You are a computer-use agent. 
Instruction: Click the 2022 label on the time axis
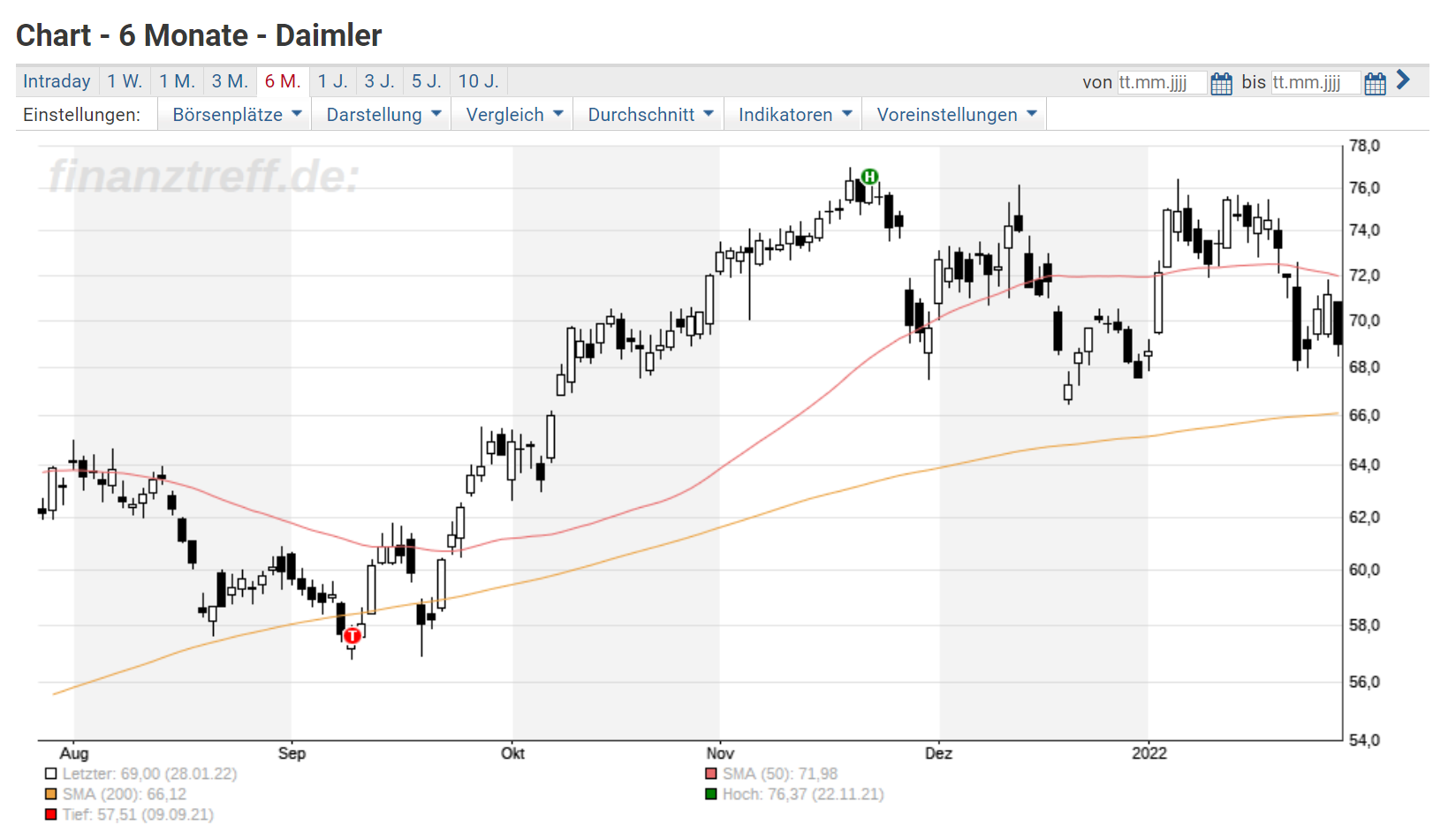(x=1149, y=753)
